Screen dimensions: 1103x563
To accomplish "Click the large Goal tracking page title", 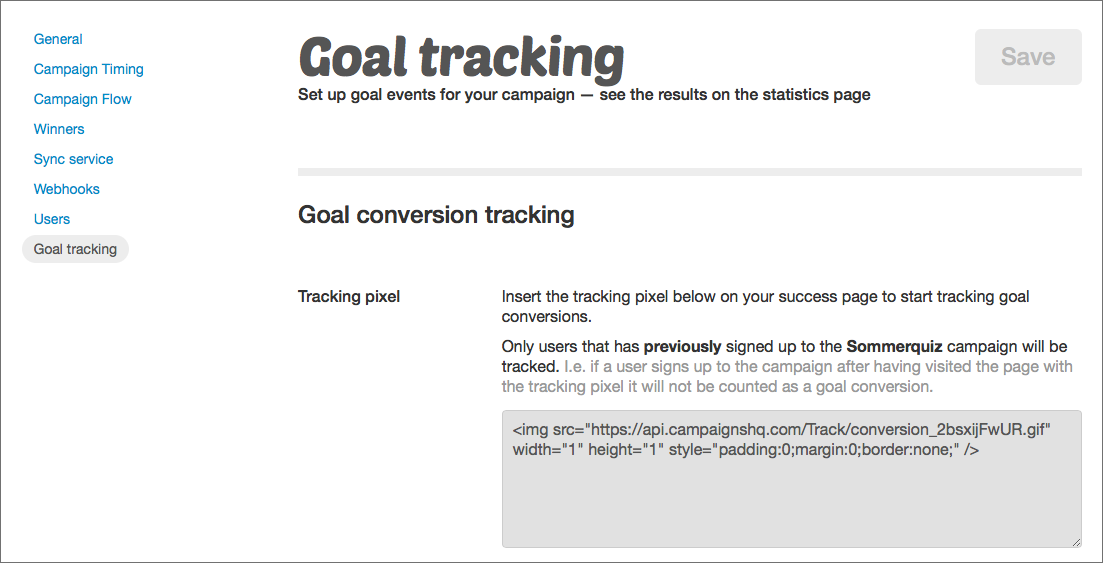I will [x=461, y=56].
